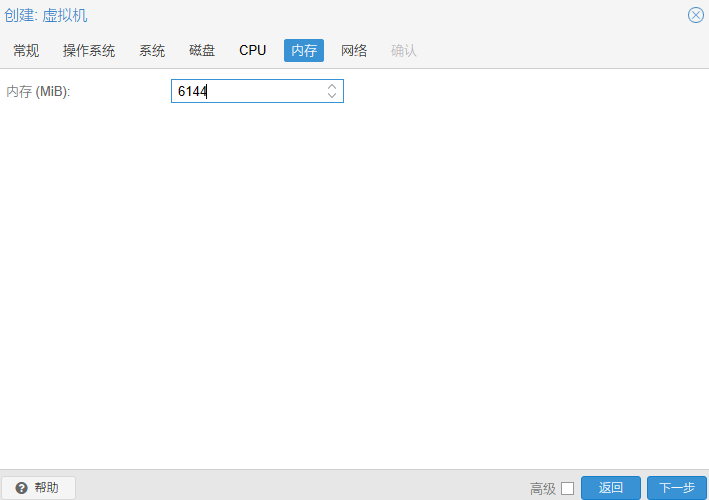Click the 下一步 next button
The width and height of the screenshot is (709, 500).
[677, 488]
